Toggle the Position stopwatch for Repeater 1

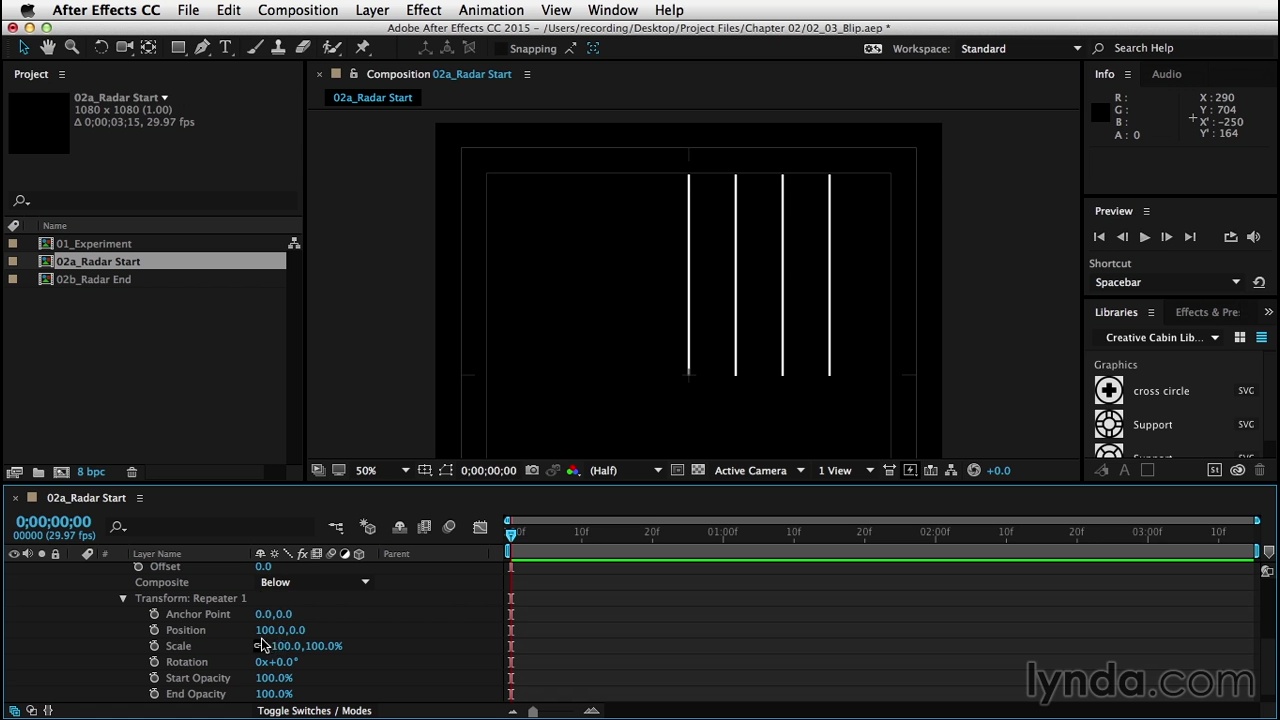point(154,630)
